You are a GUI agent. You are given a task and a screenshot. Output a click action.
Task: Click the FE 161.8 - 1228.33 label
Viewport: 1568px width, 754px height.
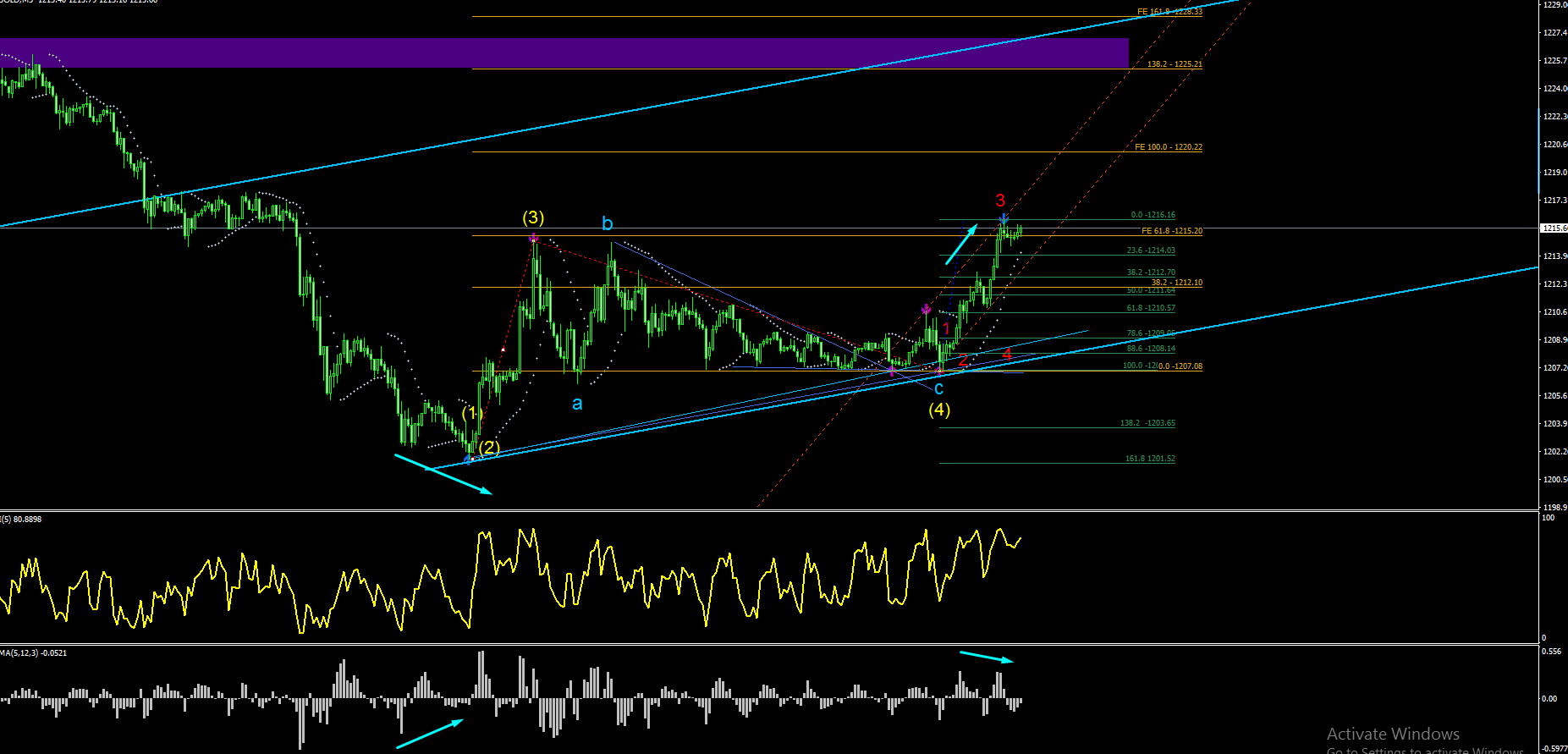[x=1169, y=12]
